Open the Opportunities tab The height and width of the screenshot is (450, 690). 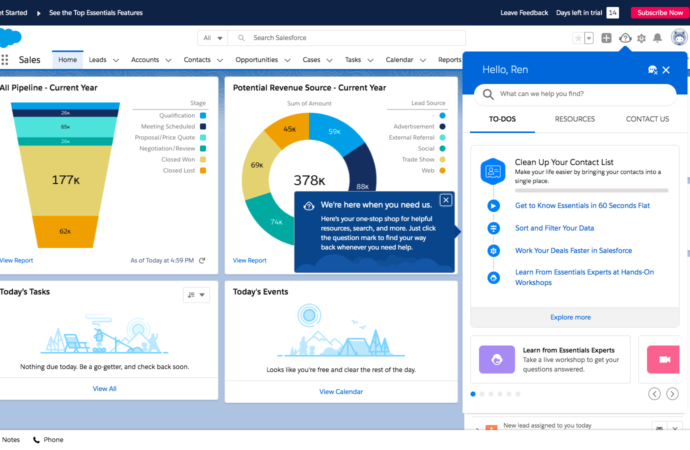[257, 60]
